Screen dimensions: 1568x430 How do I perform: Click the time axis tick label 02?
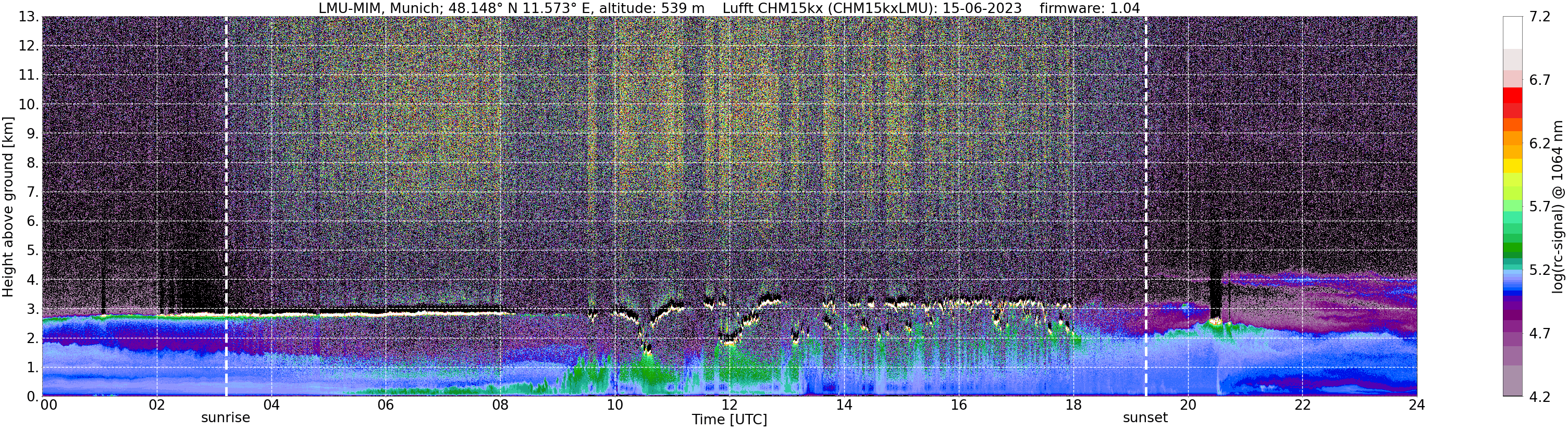tap(157, 405)
